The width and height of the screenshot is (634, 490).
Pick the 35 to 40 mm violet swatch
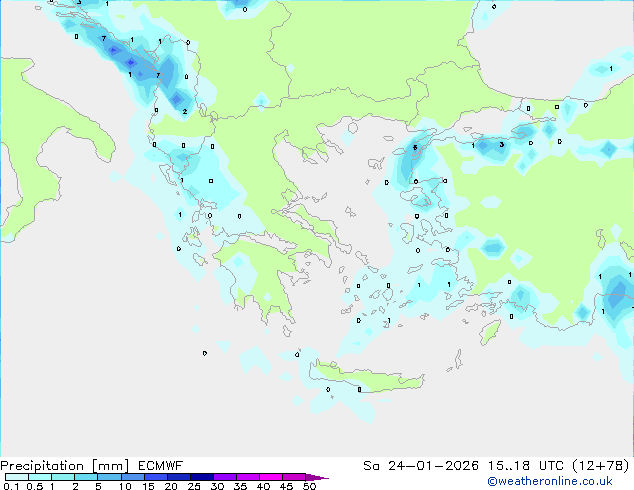247,477
